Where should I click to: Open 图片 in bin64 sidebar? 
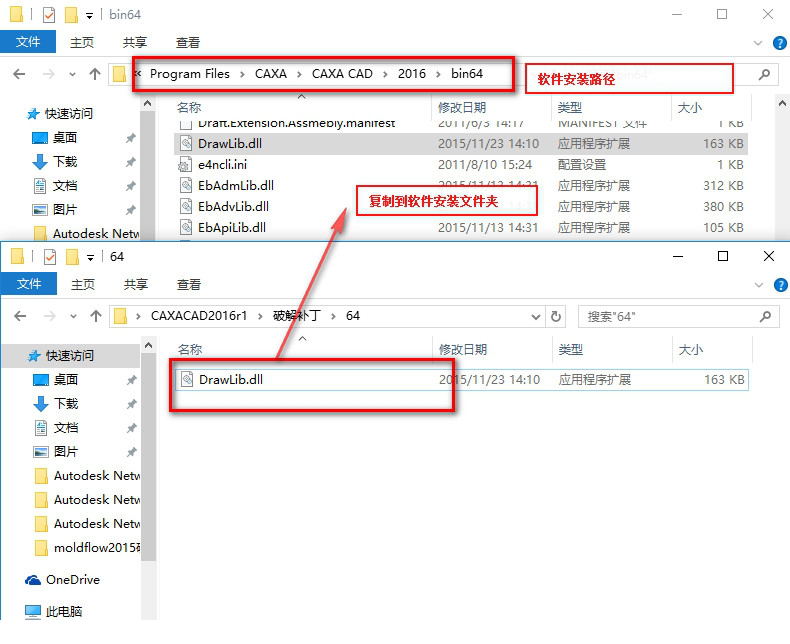coord(64,210)
